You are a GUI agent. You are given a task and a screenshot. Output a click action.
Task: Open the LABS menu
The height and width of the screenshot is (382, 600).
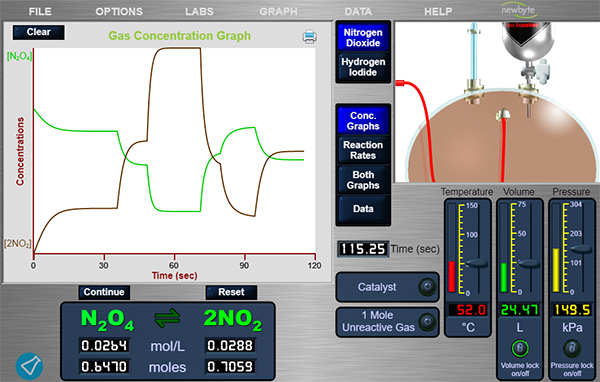[x=199, y=11]
